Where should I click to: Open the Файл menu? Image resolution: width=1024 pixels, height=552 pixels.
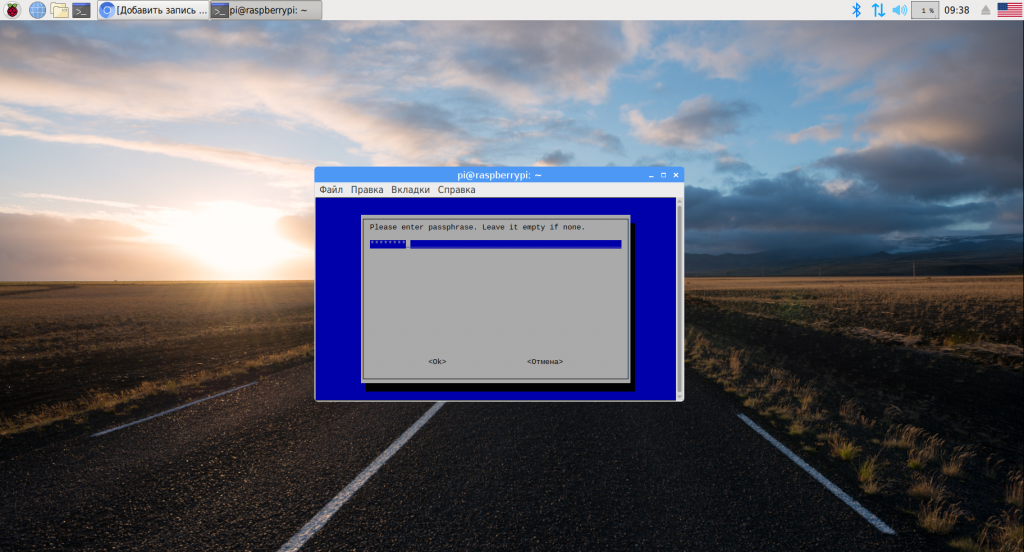point(331,190)
